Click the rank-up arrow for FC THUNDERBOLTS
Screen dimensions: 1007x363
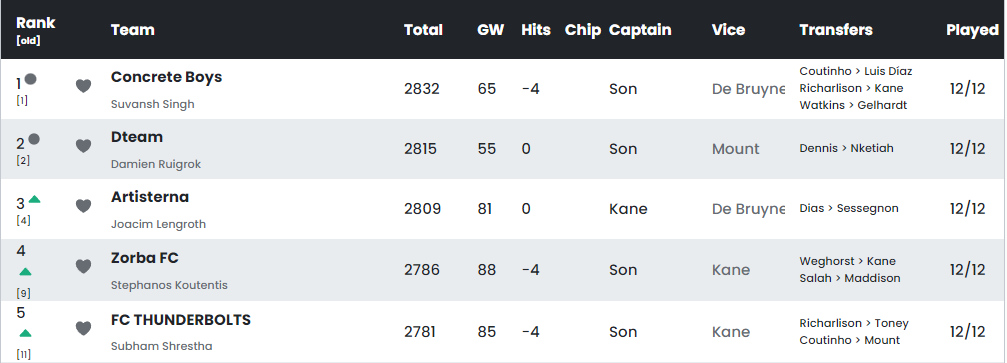coord(25,333)
